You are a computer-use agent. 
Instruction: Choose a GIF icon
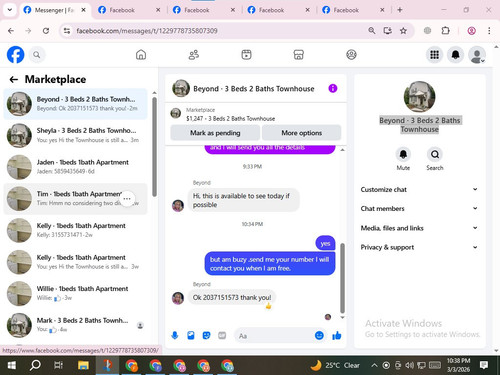pos(222,335)
